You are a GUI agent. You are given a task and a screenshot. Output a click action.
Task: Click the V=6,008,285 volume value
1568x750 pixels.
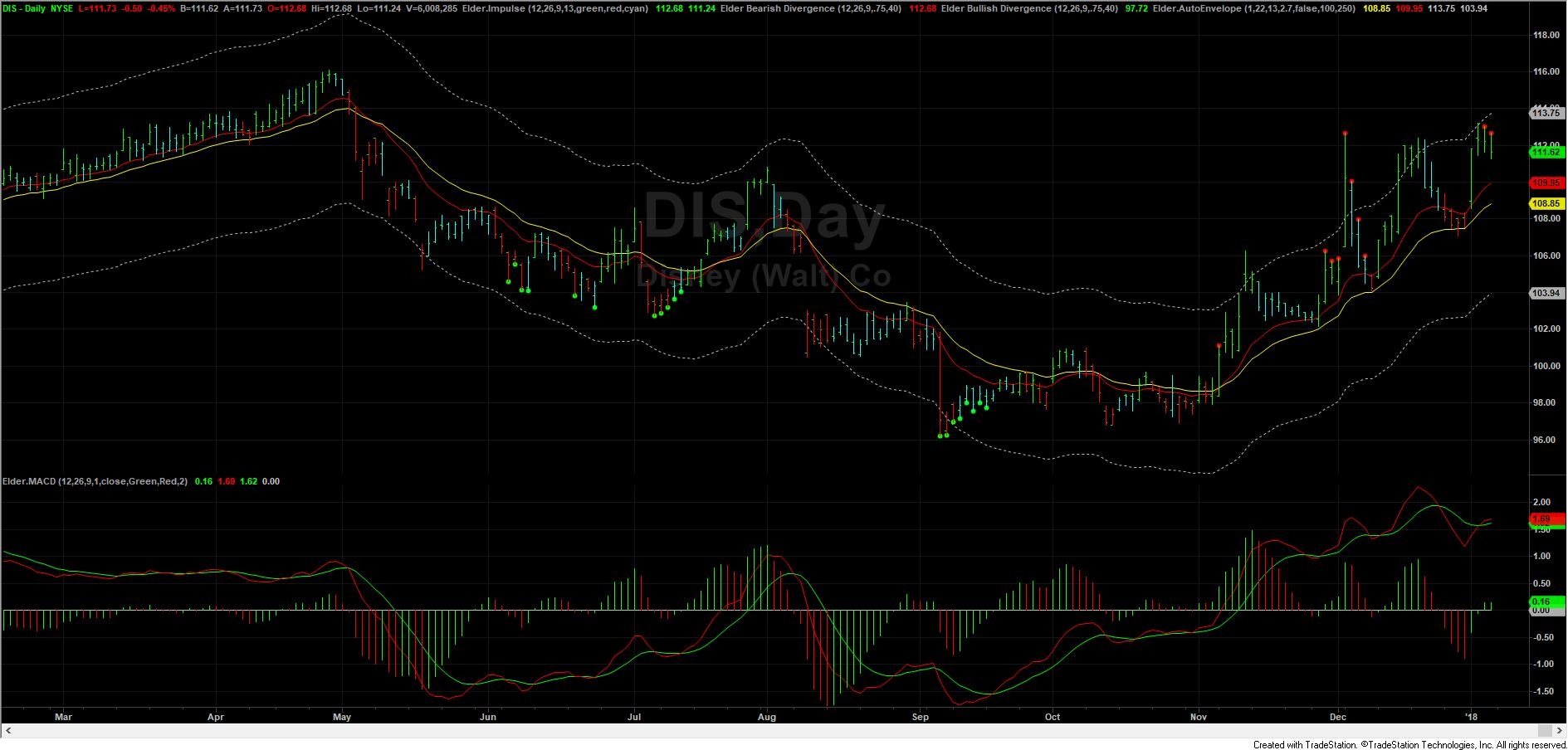click(432, 8)
